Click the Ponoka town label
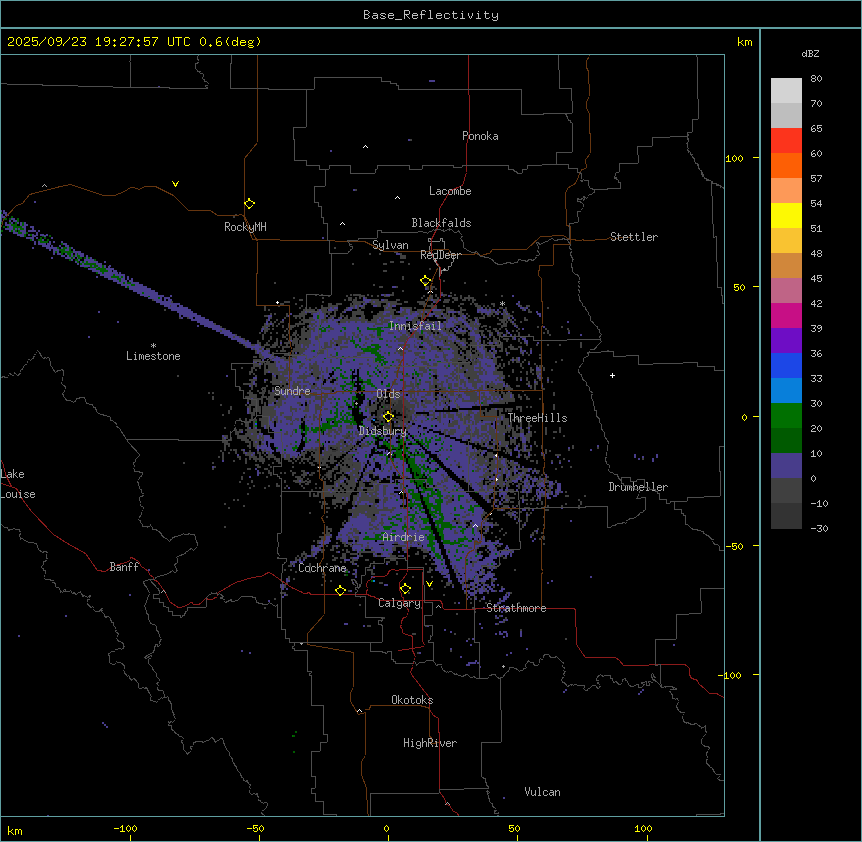The width and height of the screenshot is (862, 842). pos(480,136)
